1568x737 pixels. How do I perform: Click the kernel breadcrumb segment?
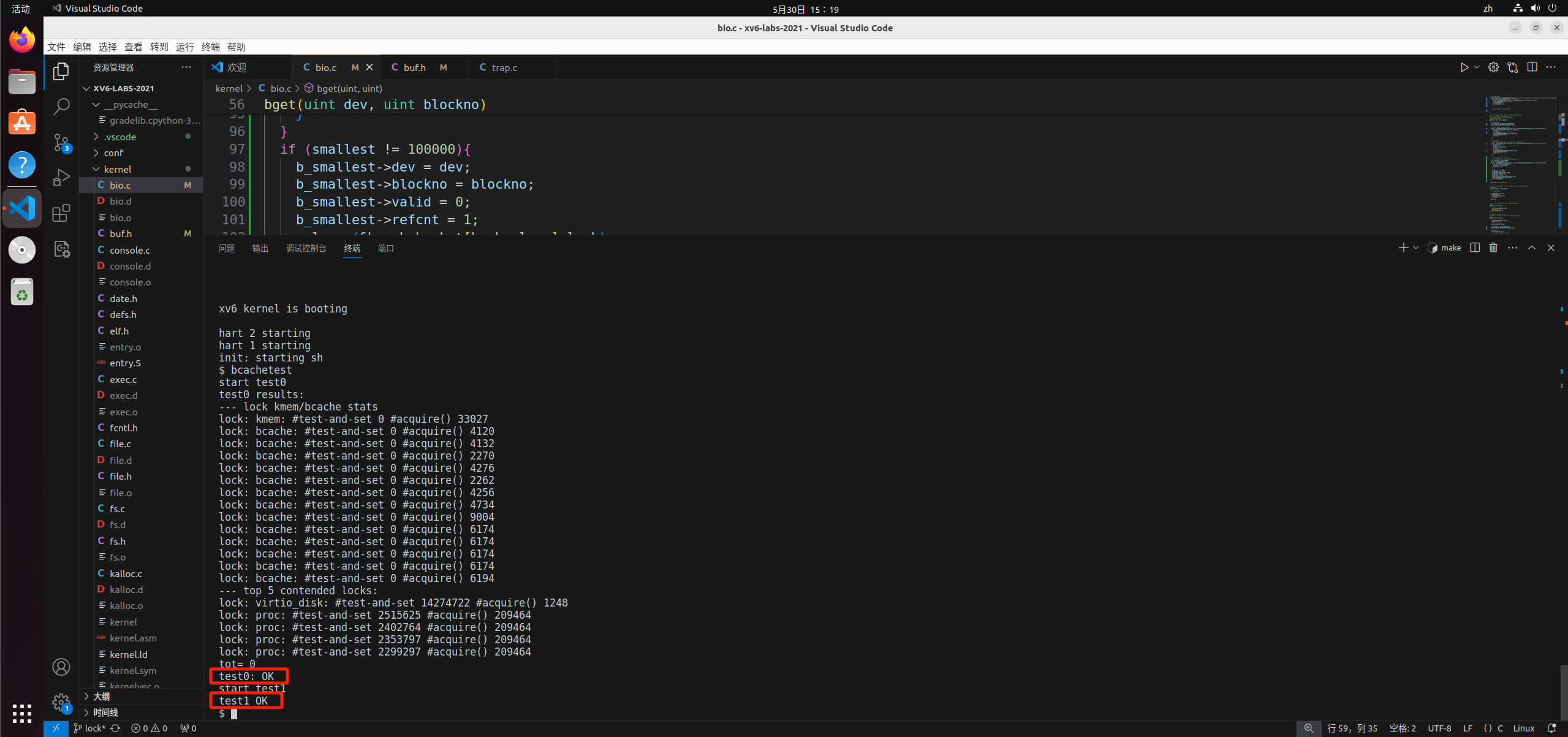(x=229, y=89)
